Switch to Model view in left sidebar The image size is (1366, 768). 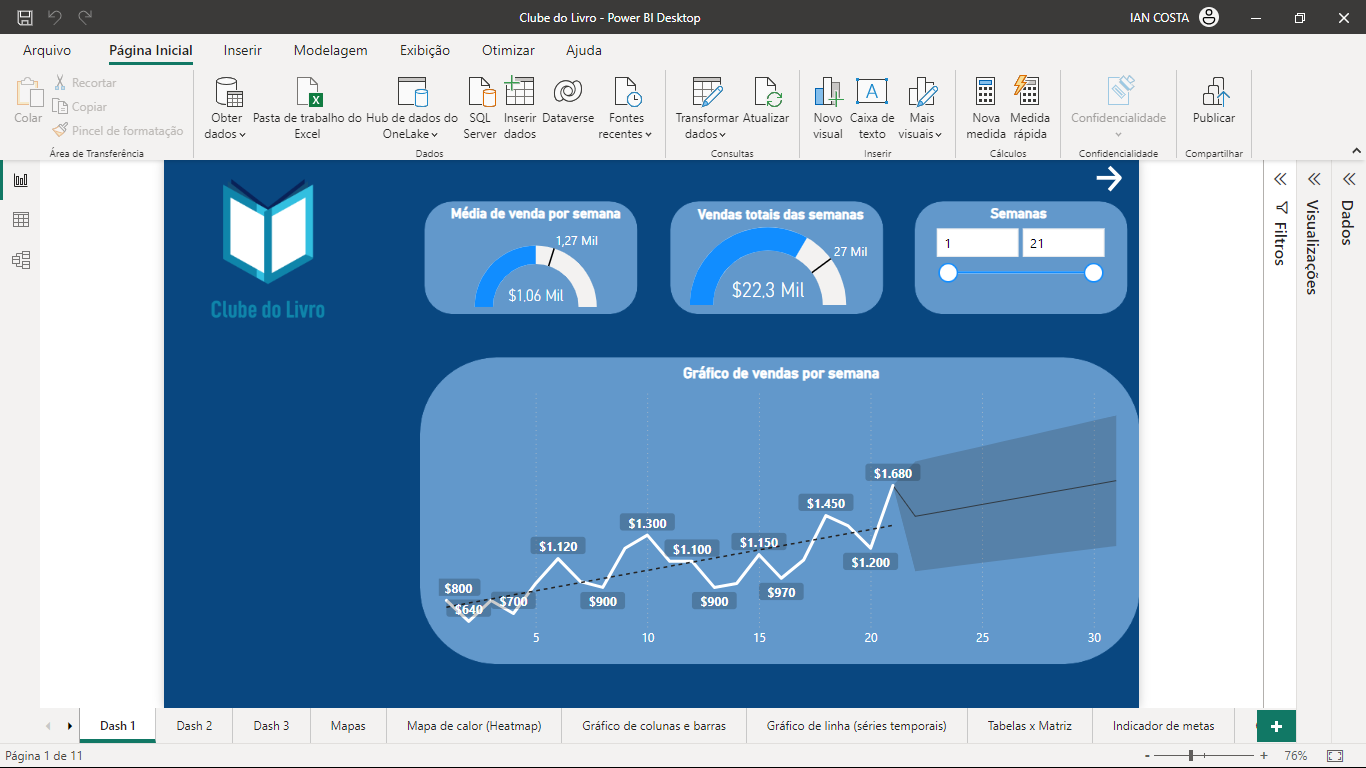click(20, 260)
